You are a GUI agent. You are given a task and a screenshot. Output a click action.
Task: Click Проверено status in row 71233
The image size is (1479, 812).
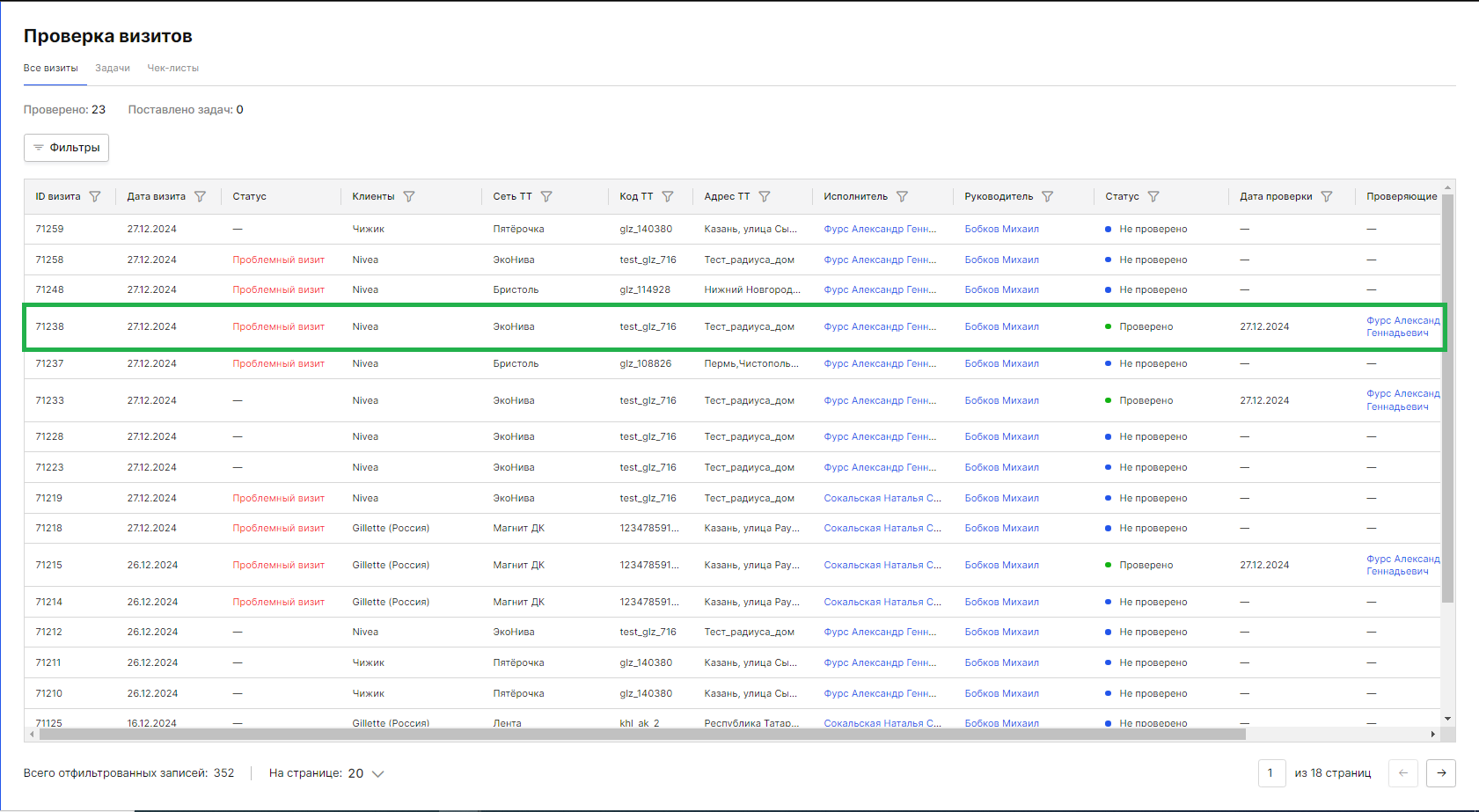pos(1146,400)
